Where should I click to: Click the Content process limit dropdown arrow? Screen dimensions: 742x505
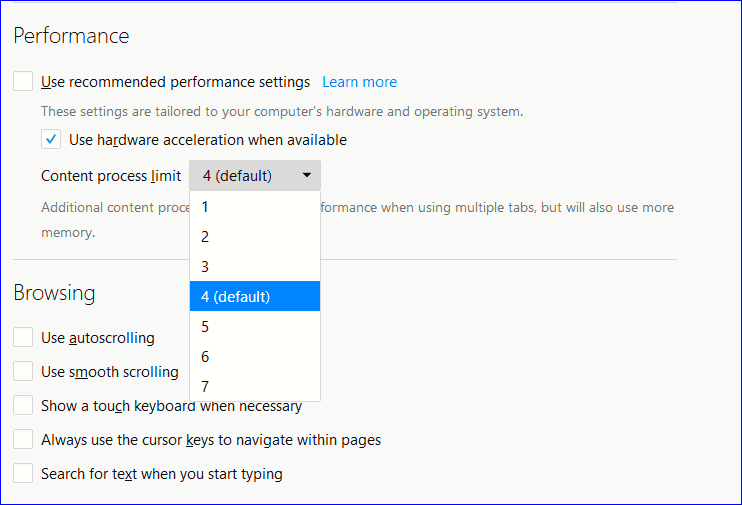click(x=306, y=176)
